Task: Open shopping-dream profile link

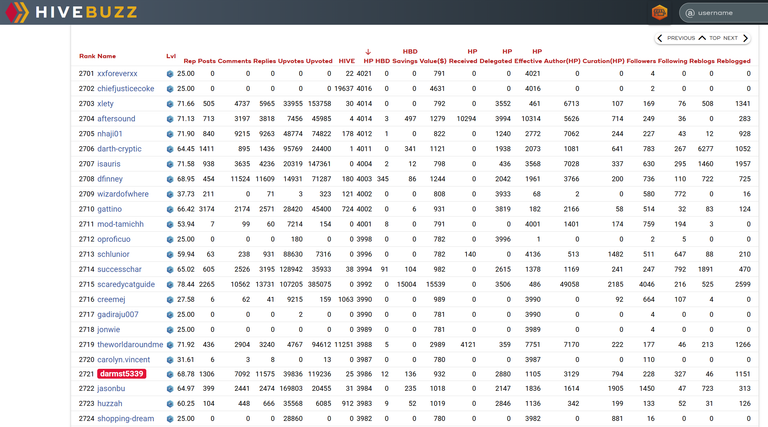Action: [x=125, y=419]
